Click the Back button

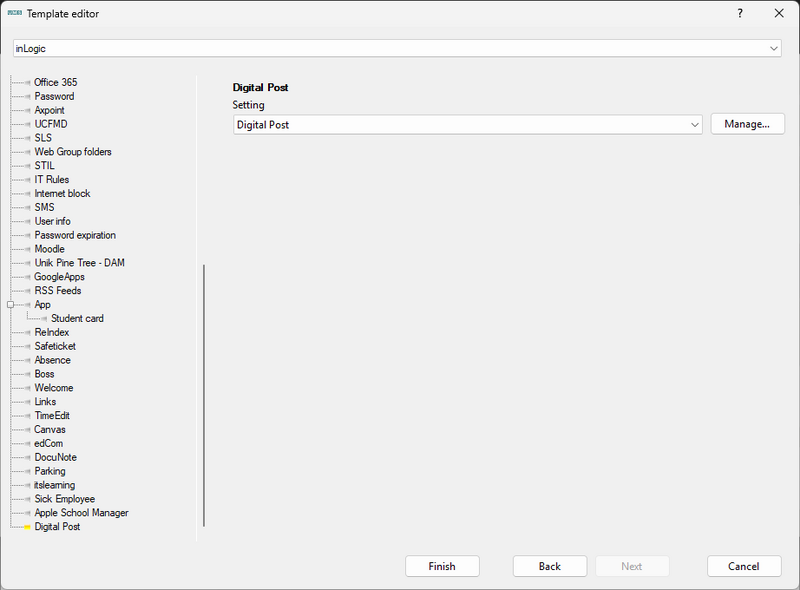tap(550, 566)
